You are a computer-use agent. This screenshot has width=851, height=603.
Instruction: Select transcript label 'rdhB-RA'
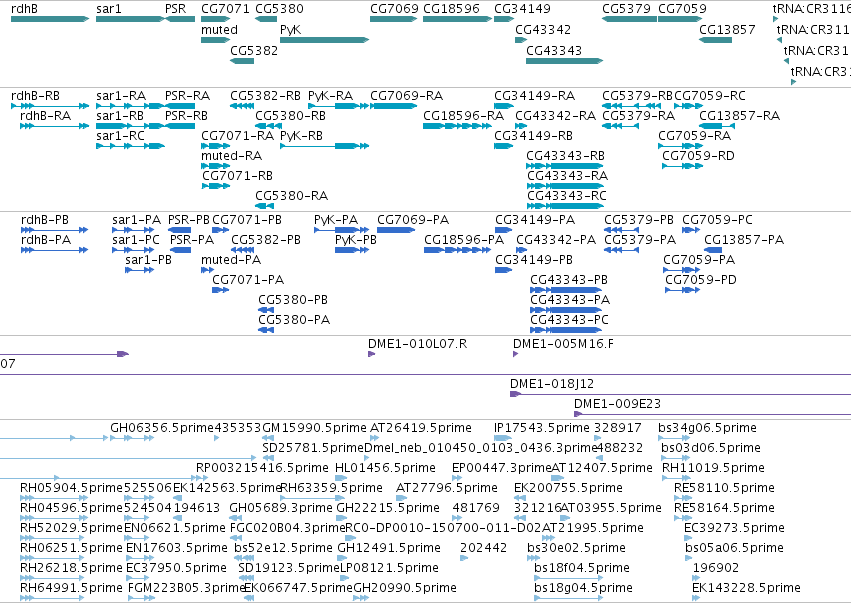tap(46, 116)
